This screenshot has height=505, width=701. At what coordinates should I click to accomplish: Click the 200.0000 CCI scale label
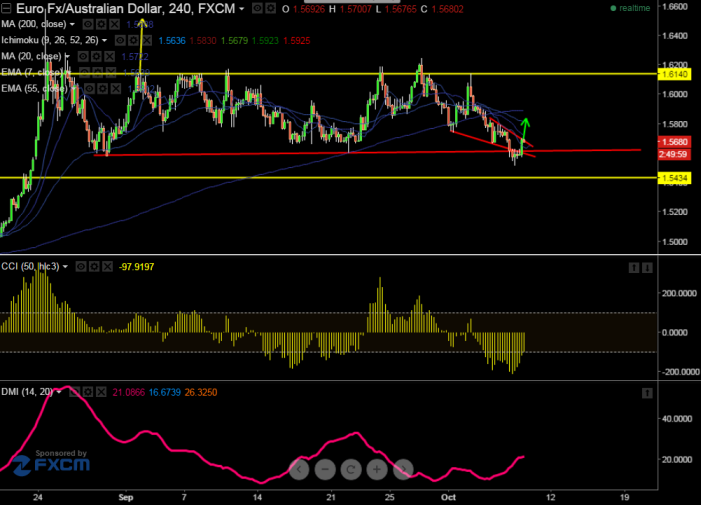click(679, 293)
